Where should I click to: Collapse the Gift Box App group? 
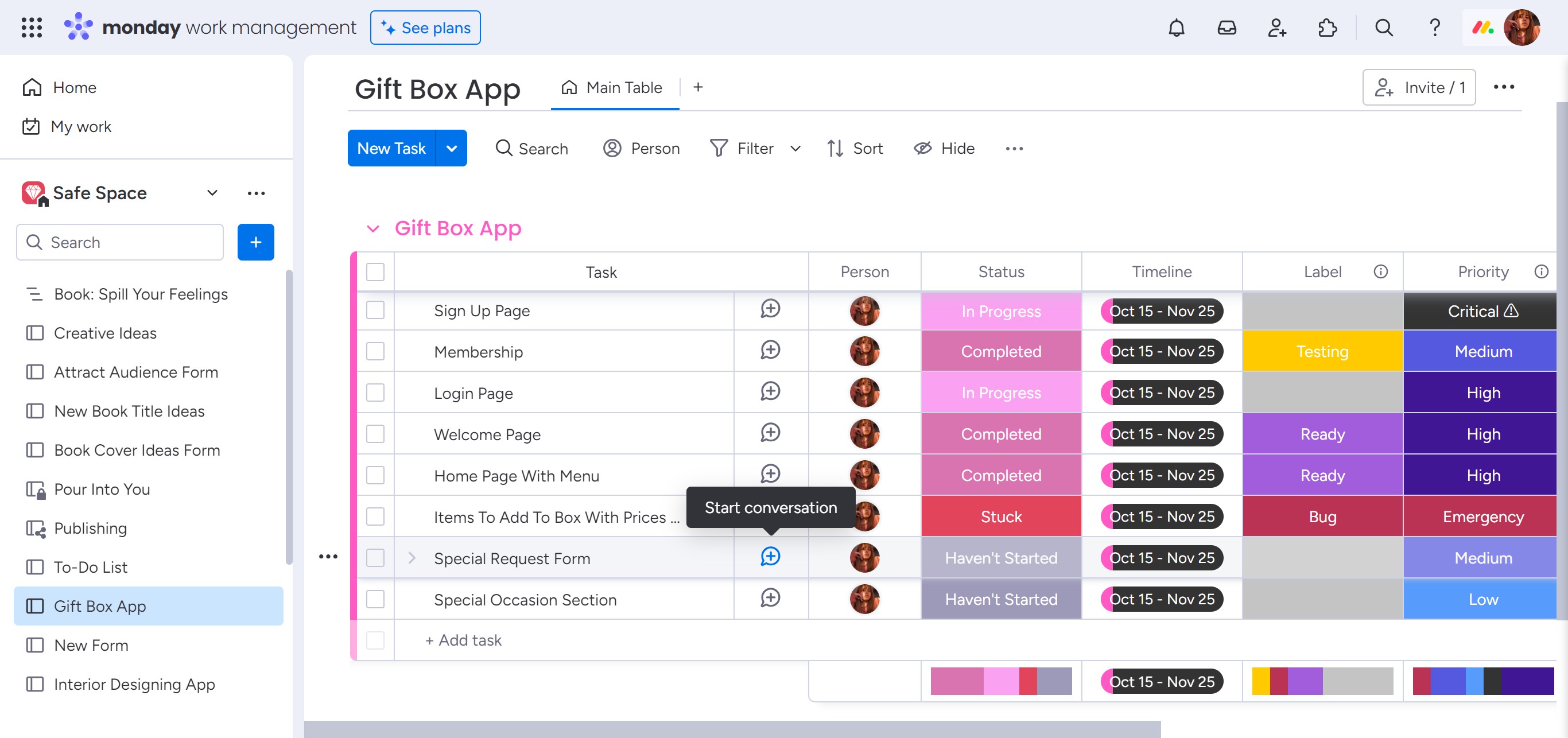click(x=373, y=229)
